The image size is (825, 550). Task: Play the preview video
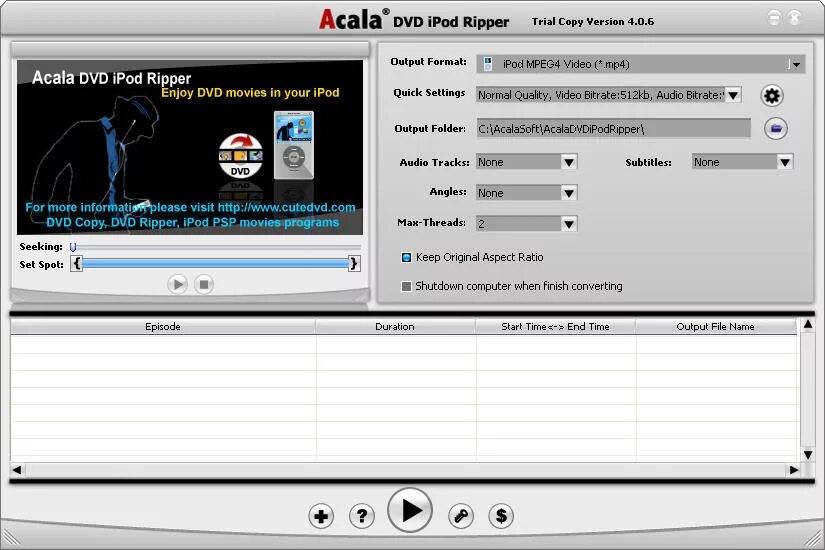point(177,285)
